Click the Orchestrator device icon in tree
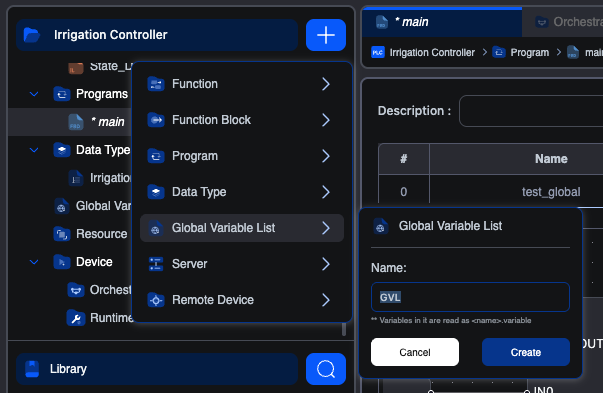Image resolution: width=603 pixels, height=393 pixels. pyautogui.click(x=76, y=290)
